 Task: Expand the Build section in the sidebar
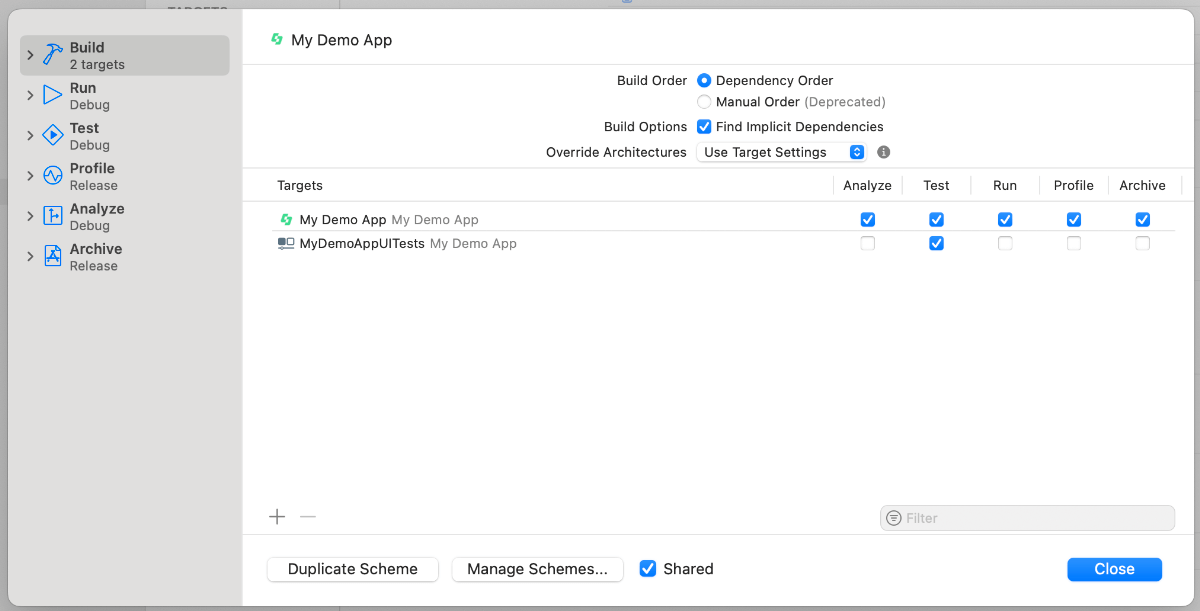(30, 55)
